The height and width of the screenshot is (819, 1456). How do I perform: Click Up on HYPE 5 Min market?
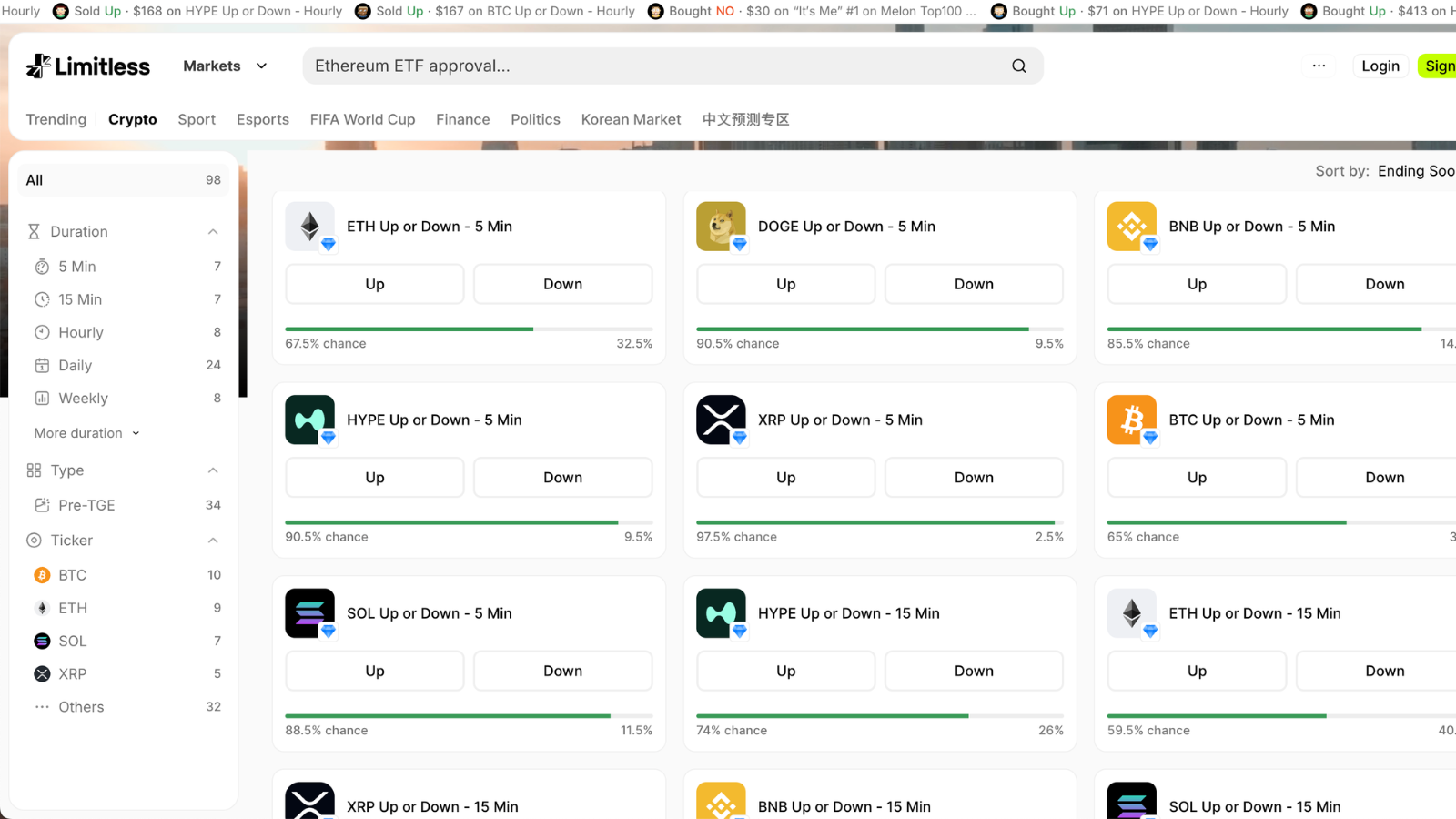[375, 478]
